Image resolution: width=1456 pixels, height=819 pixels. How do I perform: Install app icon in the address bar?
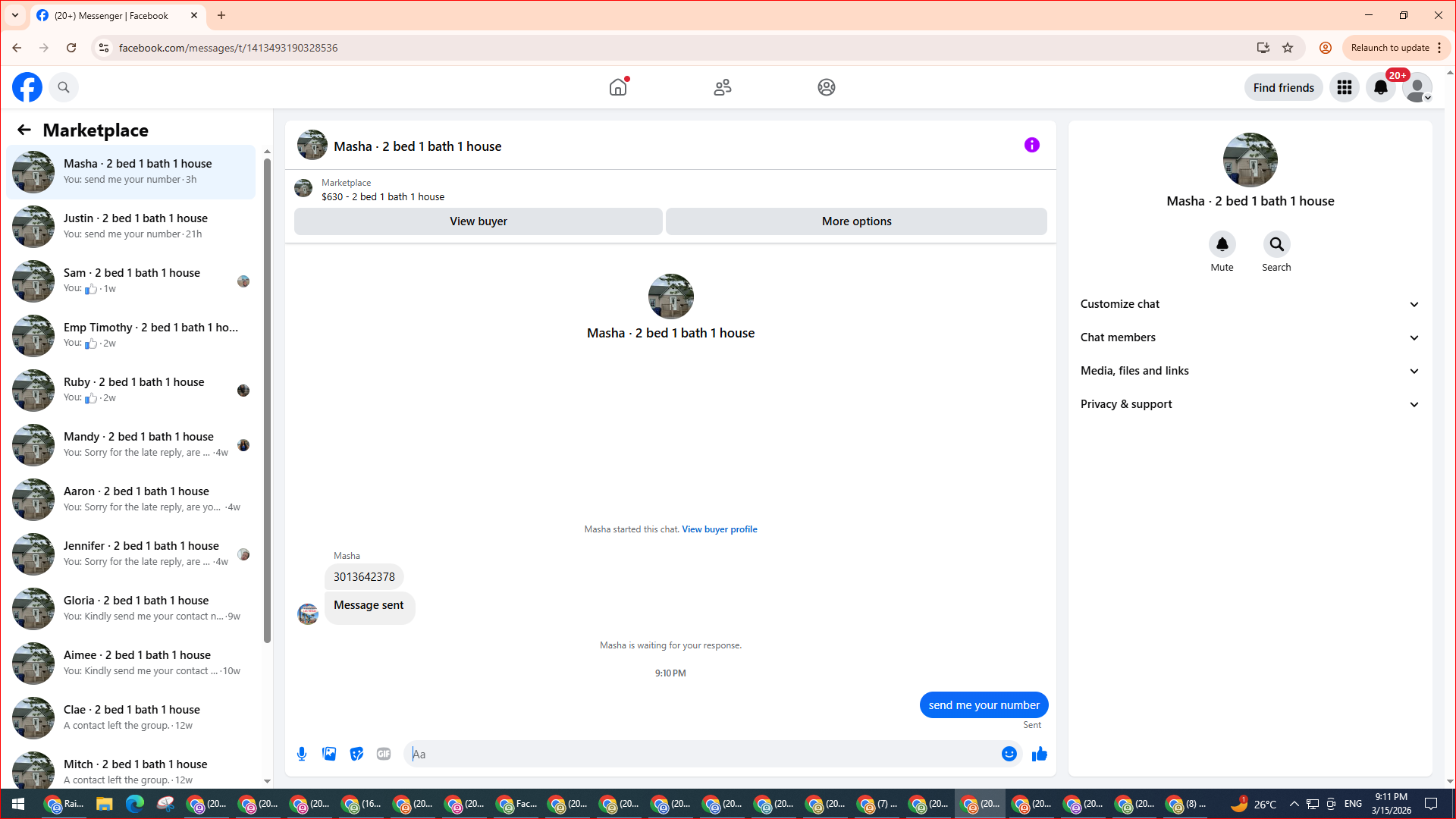pos(1263,48)
